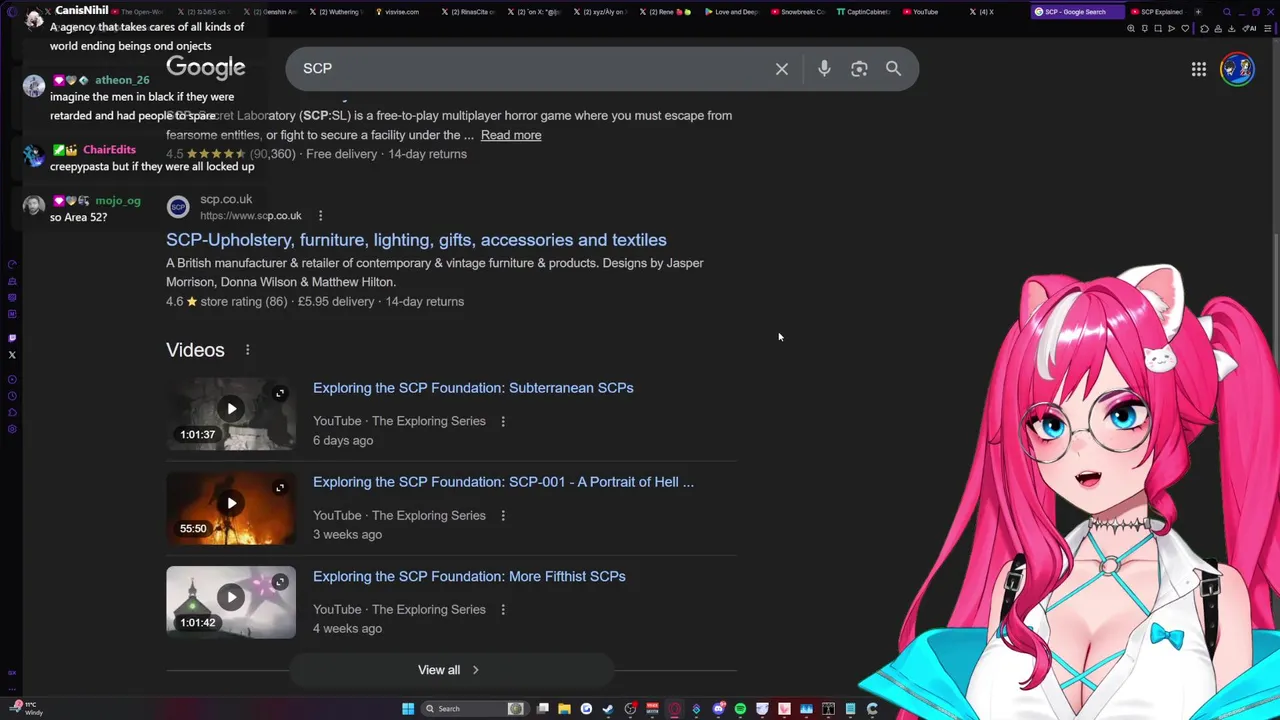This screenshot has width=1280, height=720.
Task: Open the scp.co.uk result options menu
Action: [x=320, y=215]
